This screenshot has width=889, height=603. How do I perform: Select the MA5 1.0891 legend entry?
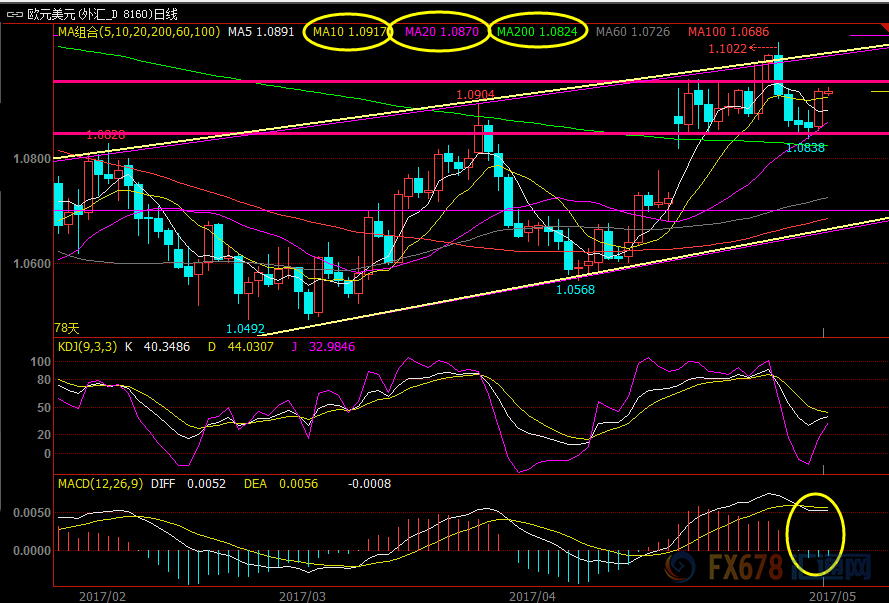coord(260,32)
